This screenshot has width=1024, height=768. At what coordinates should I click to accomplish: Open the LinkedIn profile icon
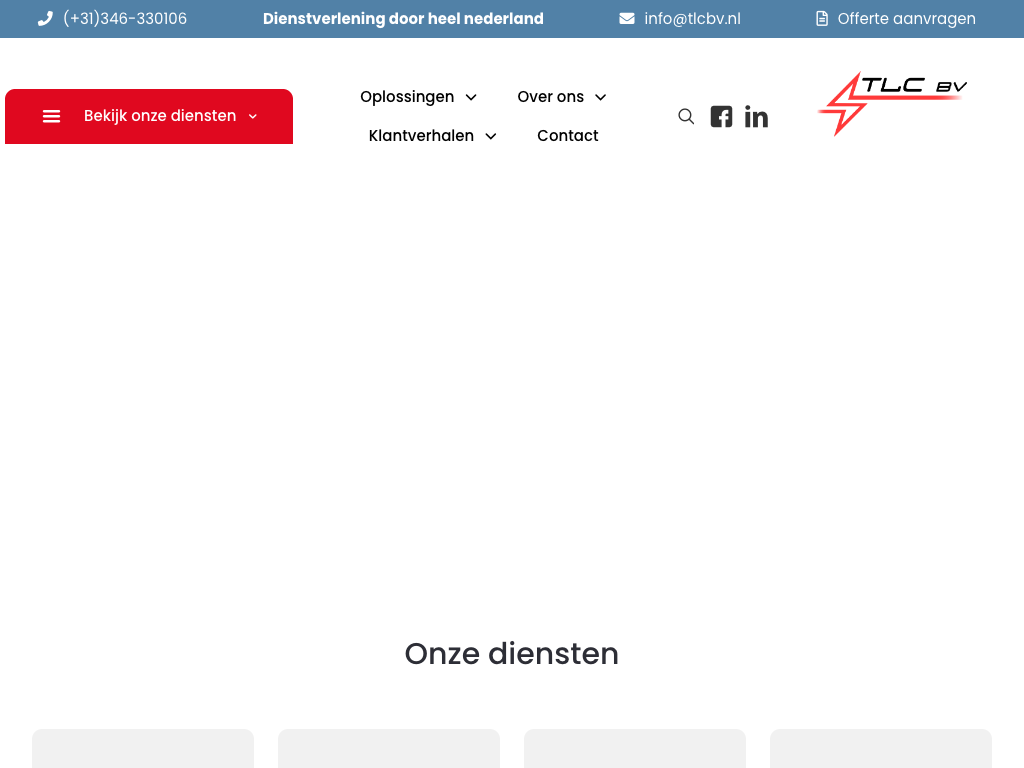pyautogui.click(x=756, y=117)
